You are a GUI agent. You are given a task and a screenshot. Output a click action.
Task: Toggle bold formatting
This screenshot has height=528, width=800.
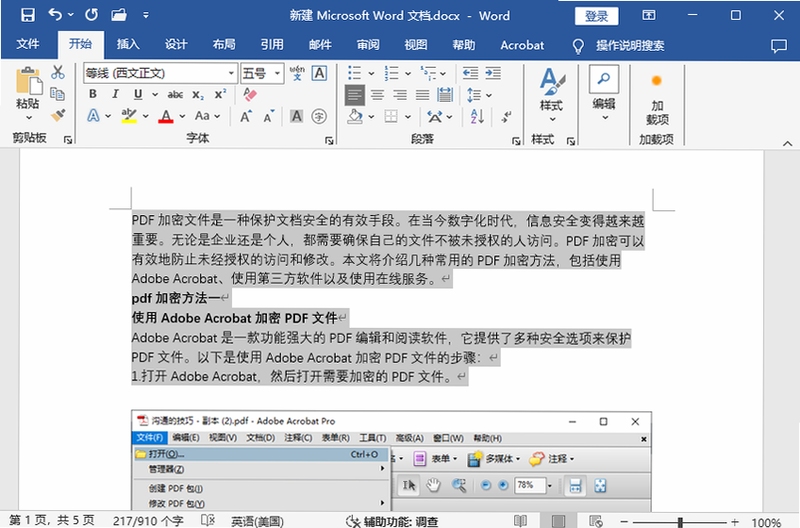[x=93, y=94]
